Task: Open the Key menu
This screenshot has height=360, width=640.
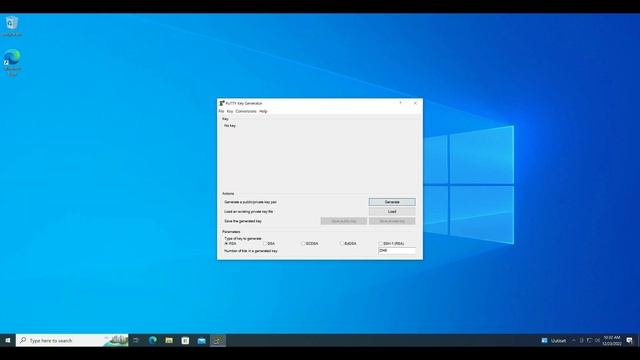Action: pyautogui.click(x=230, y=111)
